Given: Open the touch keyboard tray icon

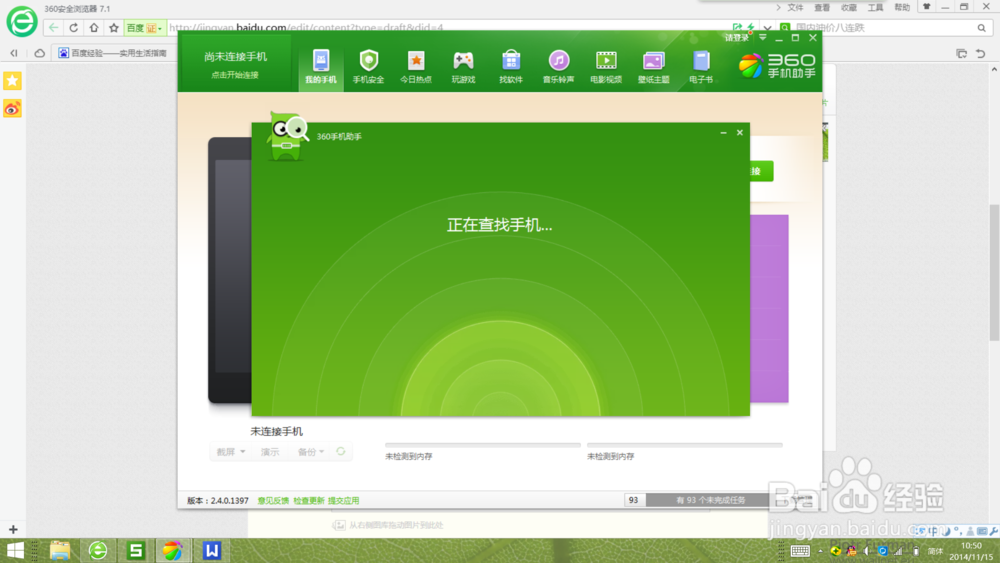Looking at the screenshot, I should (800, 551).
